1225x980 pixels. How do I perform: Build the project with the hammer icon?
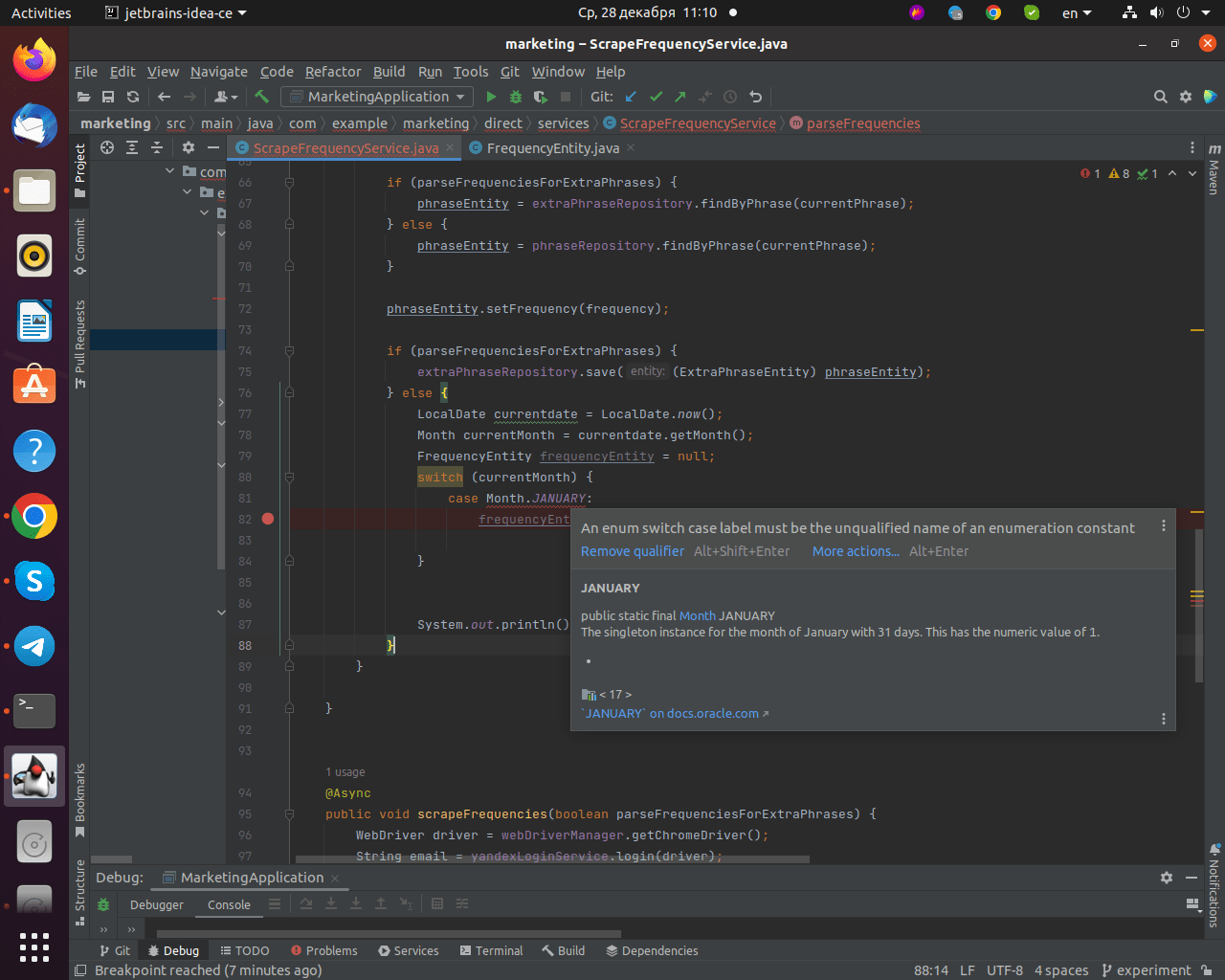[x=261, y=97]
